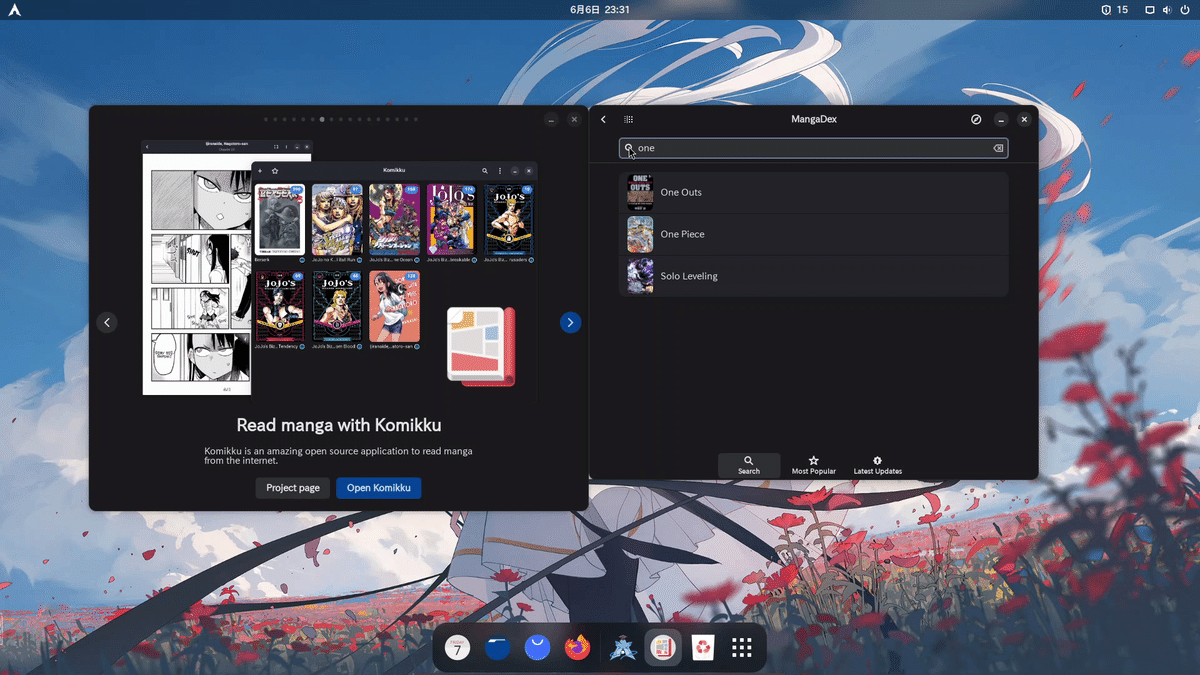Open the blue star app in dock
Screen dimensions: 1200x675
[623, 648]
